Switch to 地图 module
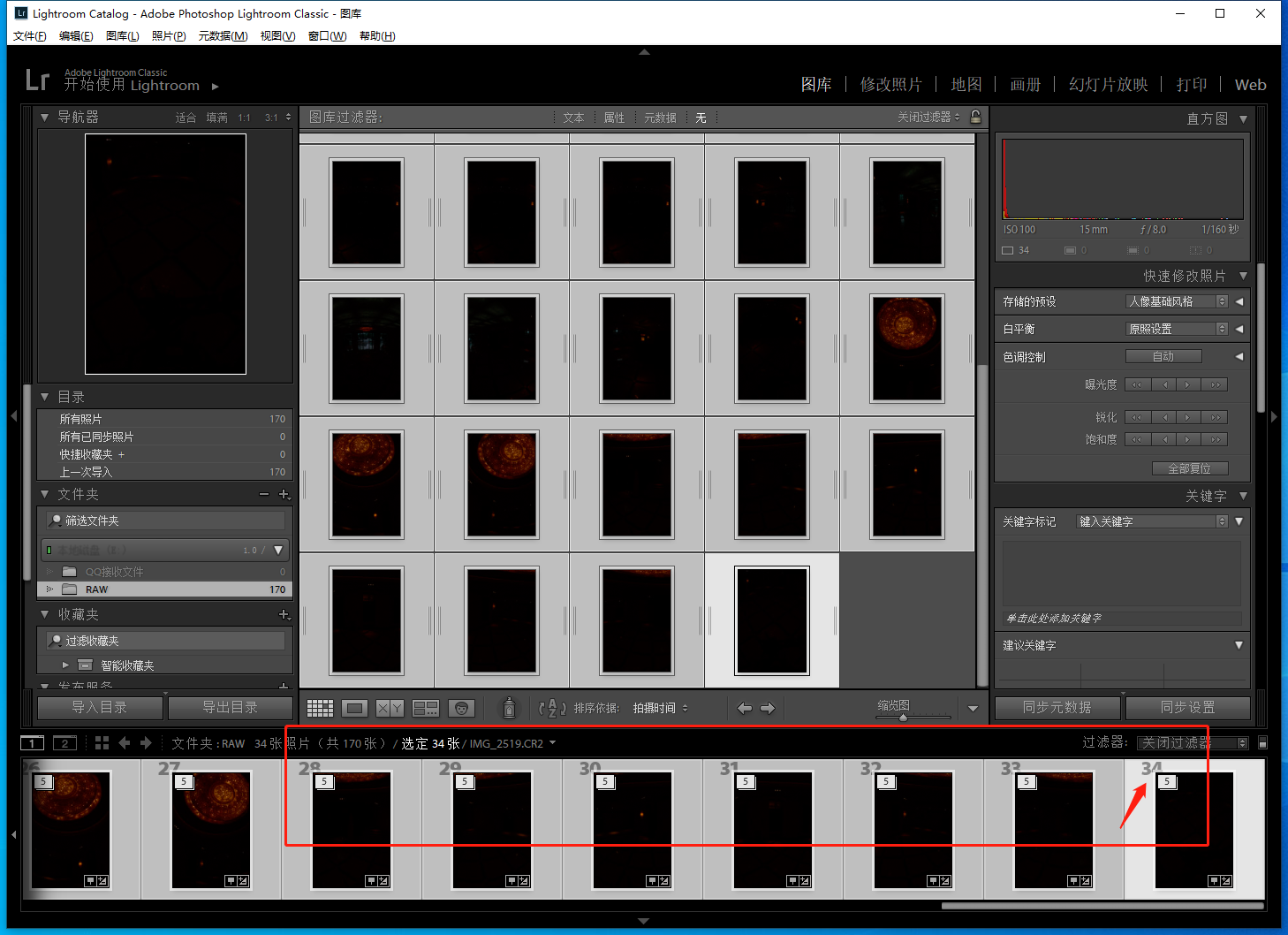The height and width of the screenshot is (935, 1288). pos(966,84)
